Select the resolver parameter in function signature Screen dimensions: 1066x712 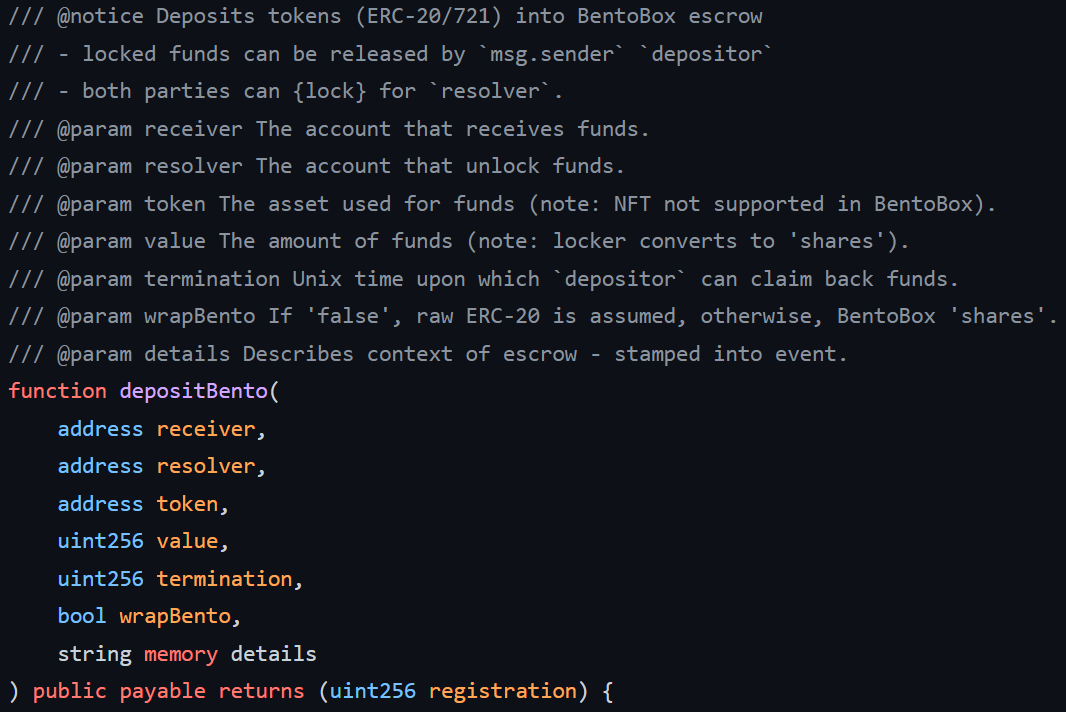(206, 467)
